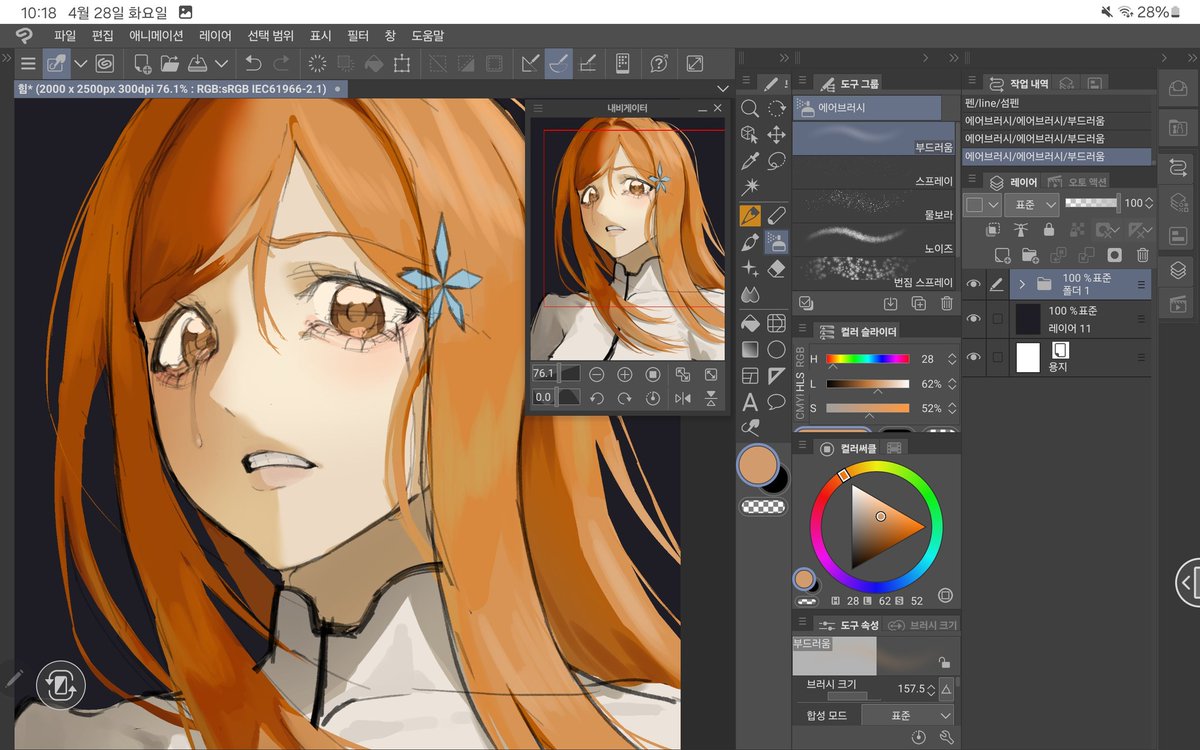The image size is (1200, 750).
Task: Click the Redo arrow in command bar
Action: click(281, 63)
